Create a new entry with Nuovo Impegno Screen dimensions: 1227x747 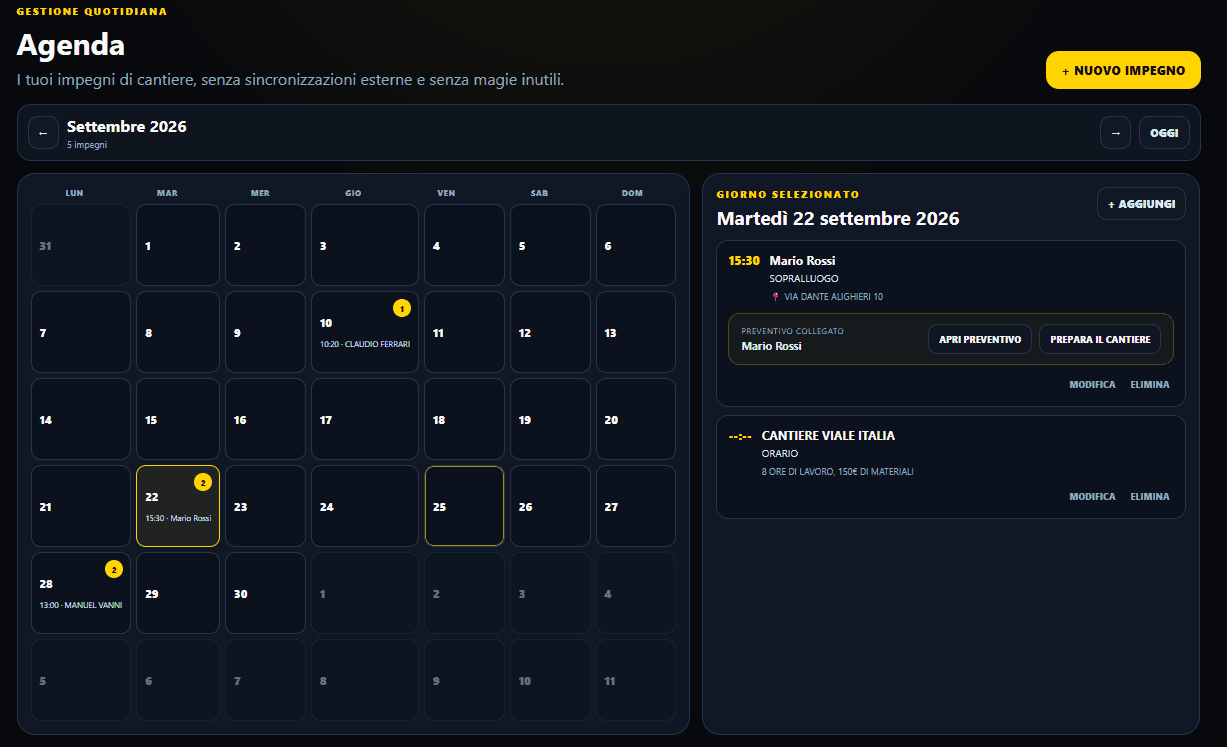(x=1123, y=70)
